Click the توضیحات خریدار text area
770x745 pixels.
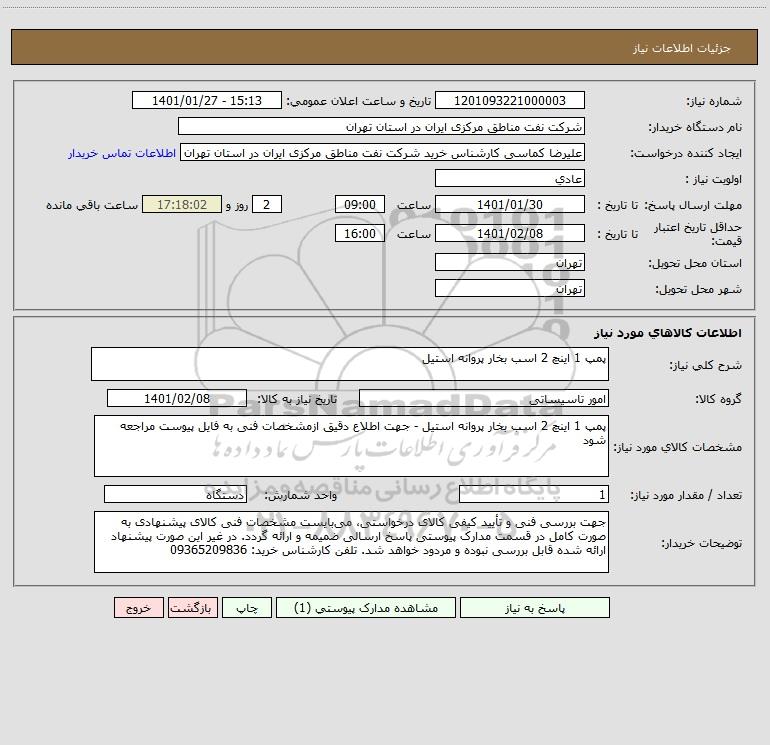[x=351, y=542]
